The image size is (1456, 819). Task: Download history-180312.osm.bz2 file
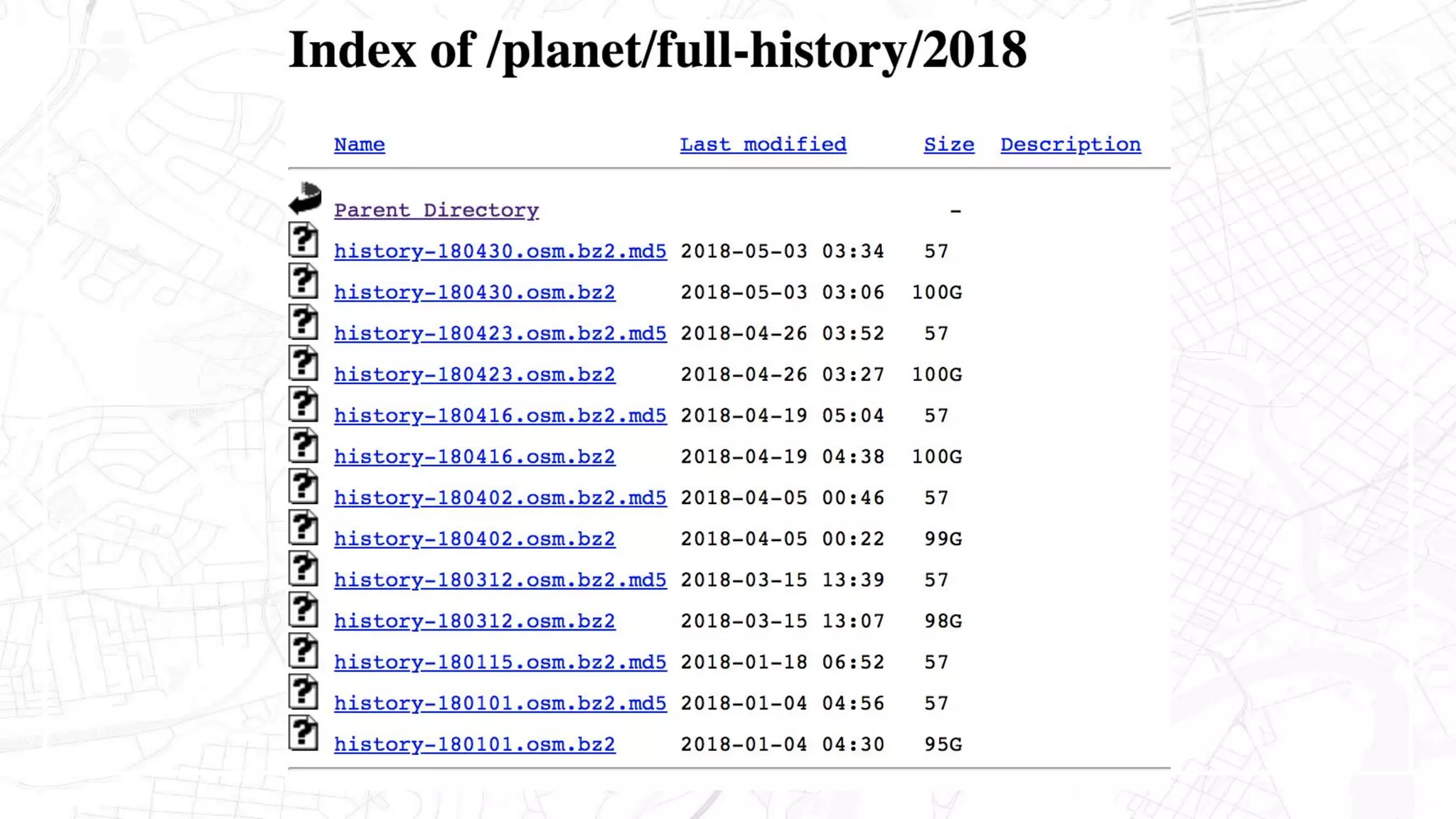pyautogui.click(x=474, y=621)
